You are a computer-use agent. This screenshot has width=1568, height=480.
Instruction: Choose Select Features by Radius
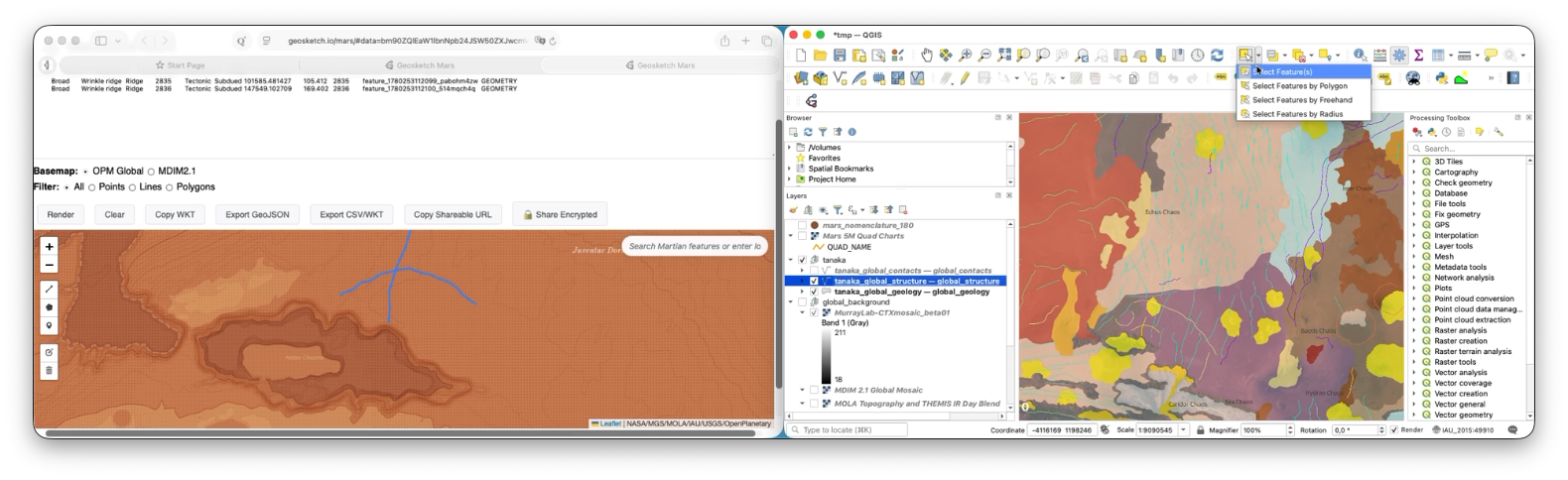coord(1304,113)
